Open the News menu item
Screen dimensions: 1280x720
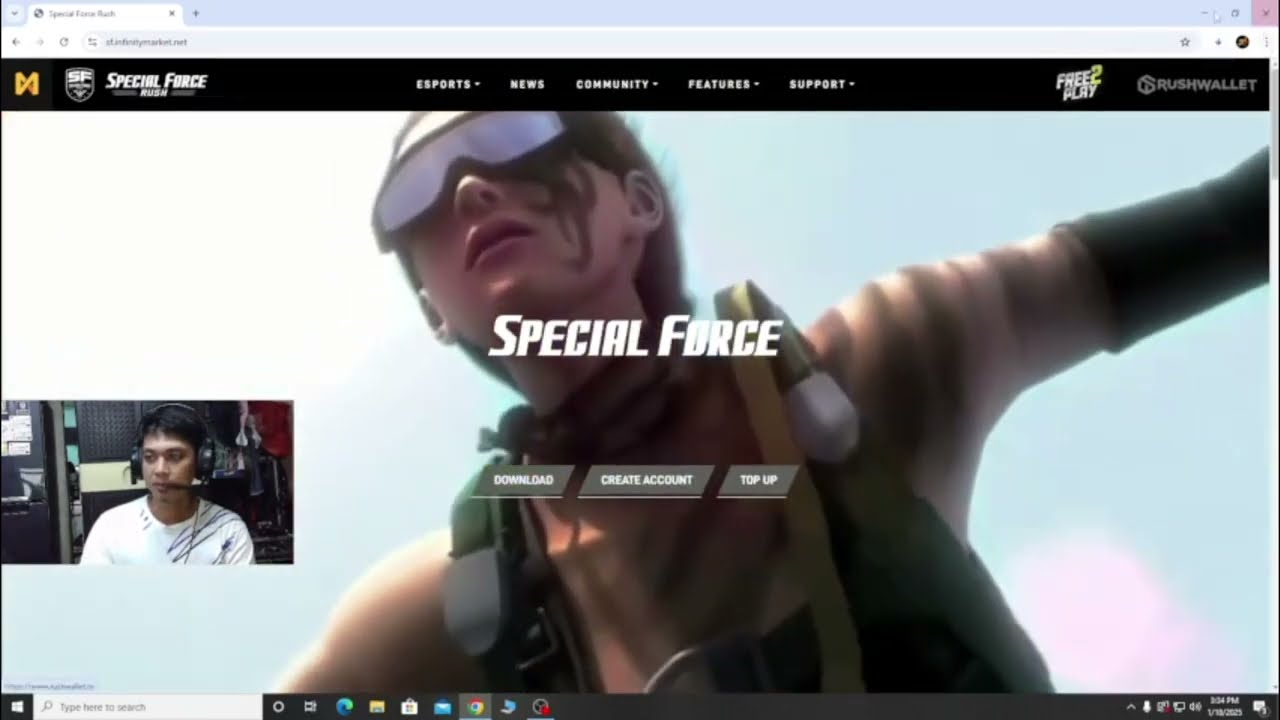pyautogui.click(x=527, y=84)
